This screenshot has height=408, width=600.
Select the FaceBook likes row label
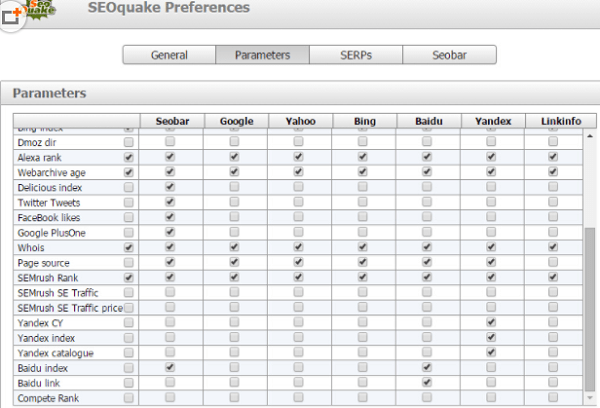tap(49, 218)
